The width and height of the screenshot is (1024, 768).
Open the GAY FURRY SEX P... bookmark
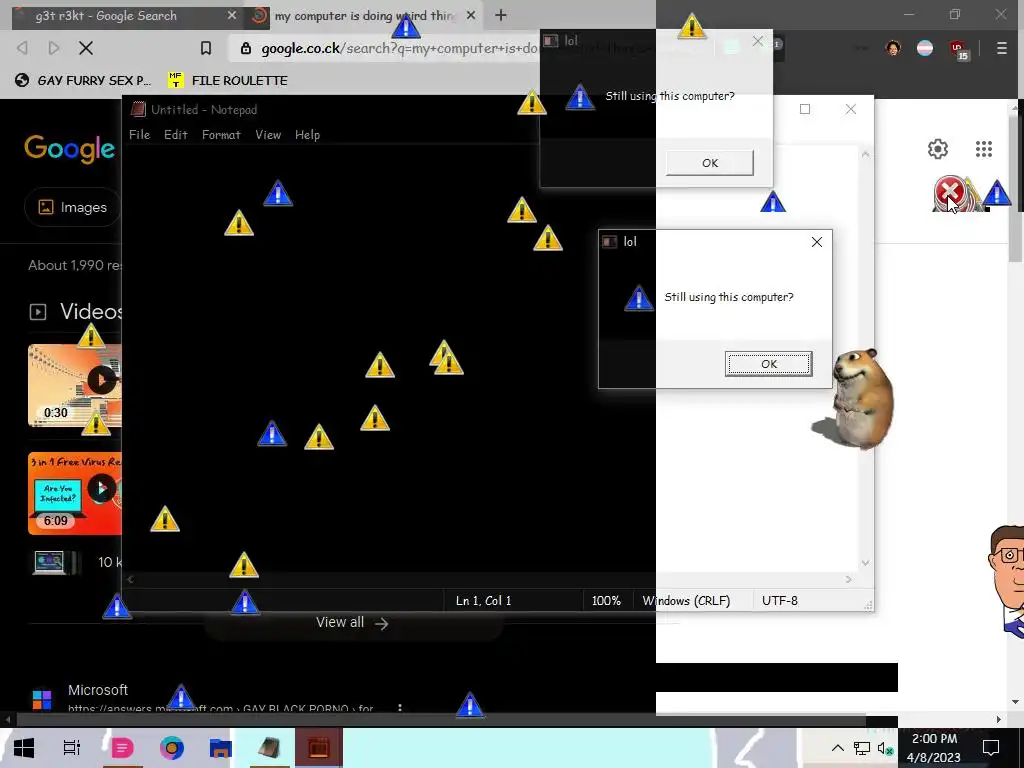[x=83, y=80]
